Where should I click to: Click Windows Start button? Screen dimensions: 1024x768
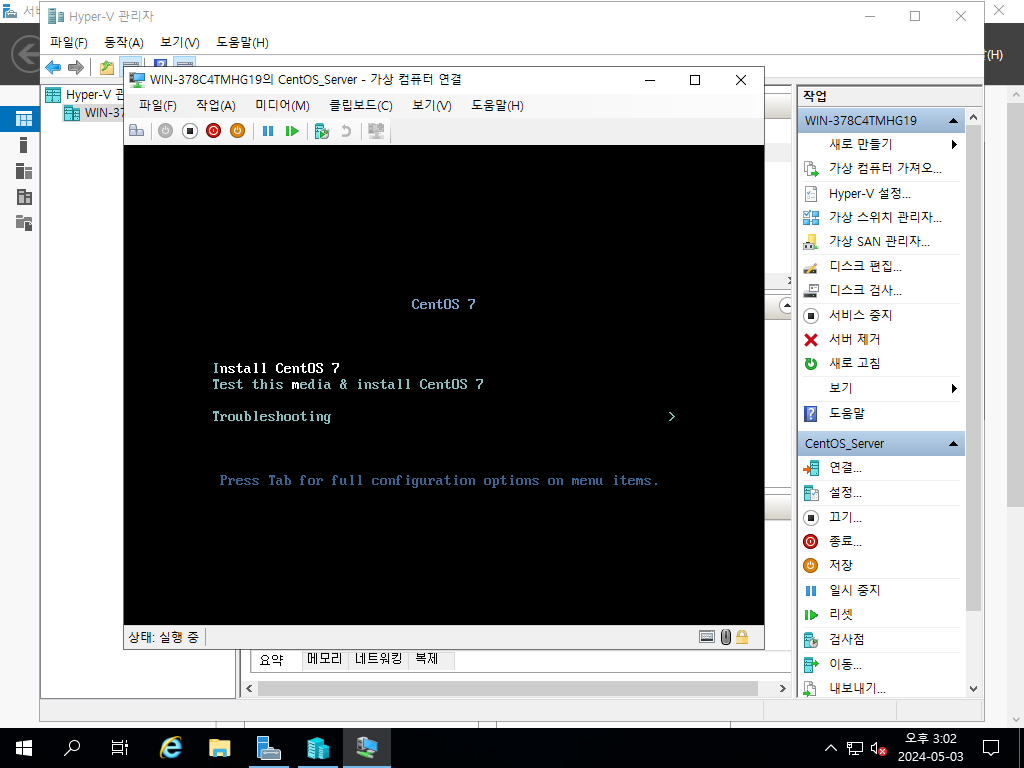click(x=24, y=748)
